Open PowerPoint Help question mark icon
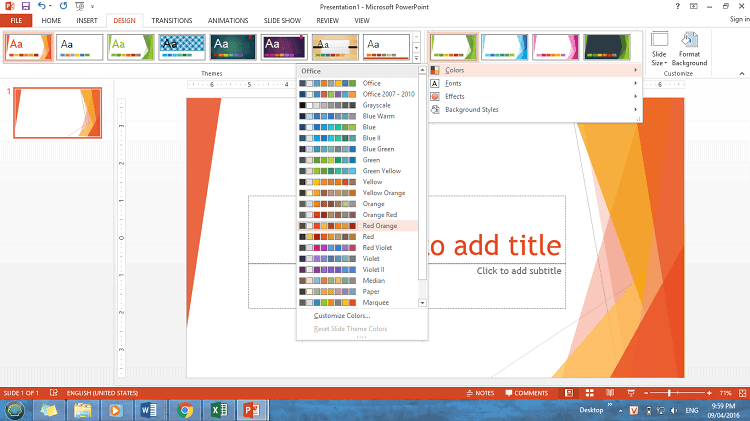 point(677,6)
